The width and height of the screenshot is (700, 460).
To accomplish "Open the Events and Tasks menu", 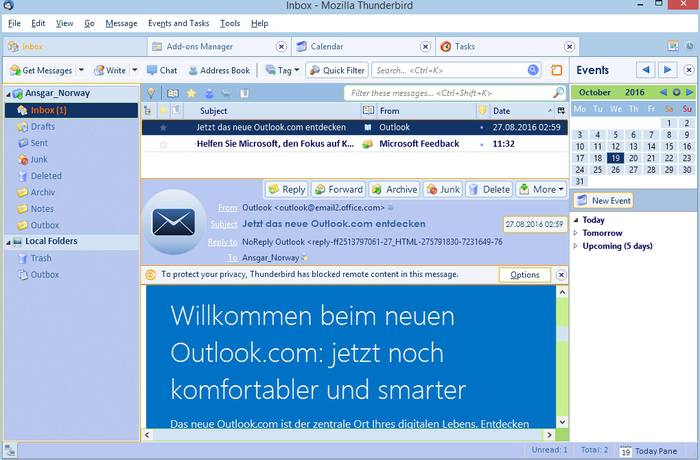I will (x=179, y=23).
